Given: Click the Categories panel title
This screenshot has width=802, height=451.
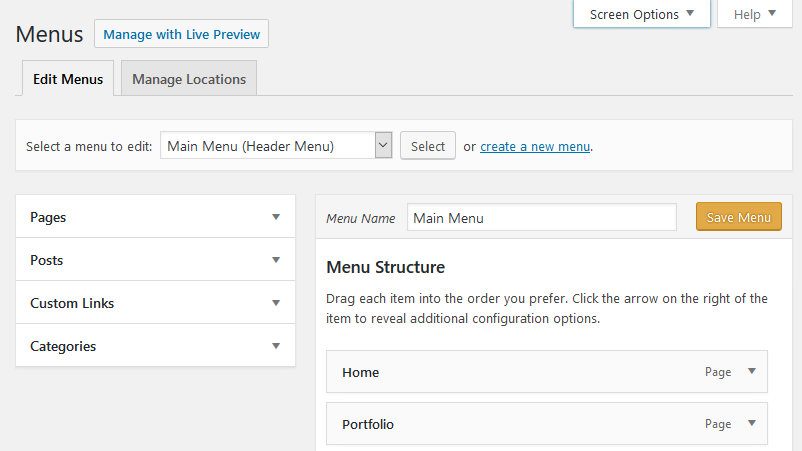Looking at the screenshot, I should point(63,346).
